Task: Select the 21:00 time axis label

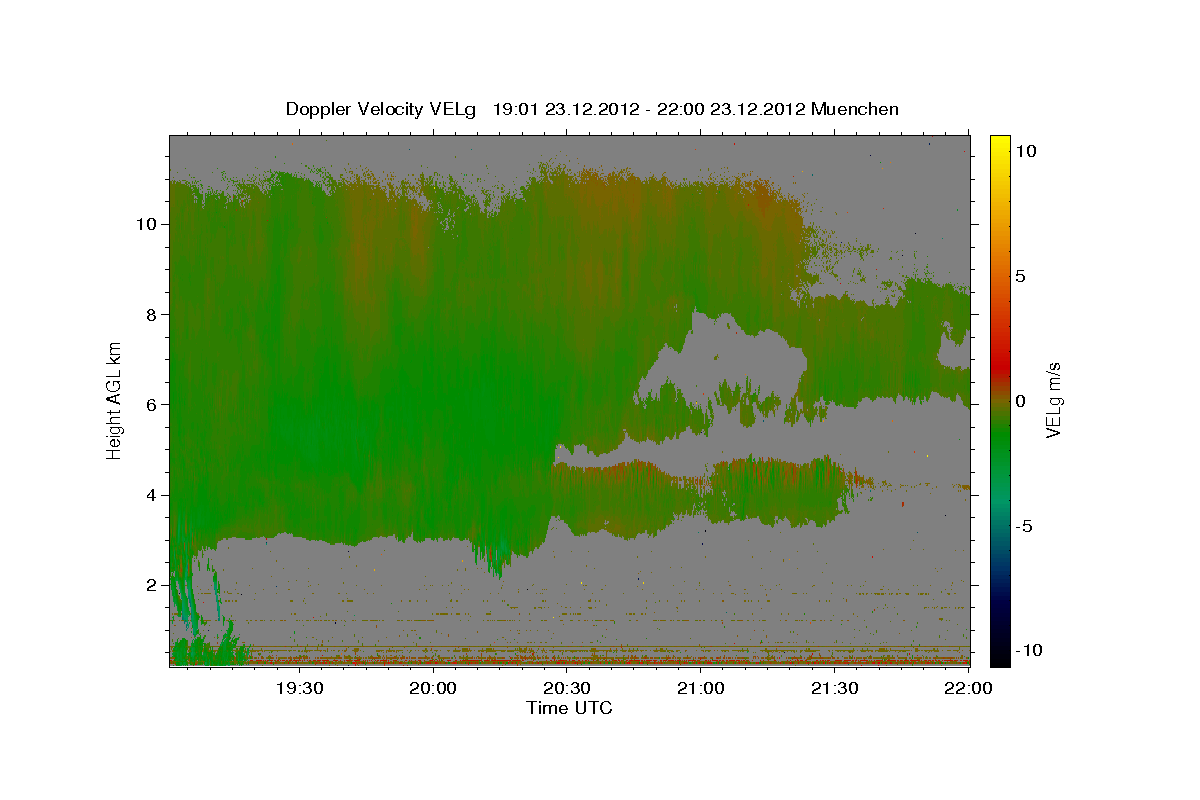Action: point(701,688)
